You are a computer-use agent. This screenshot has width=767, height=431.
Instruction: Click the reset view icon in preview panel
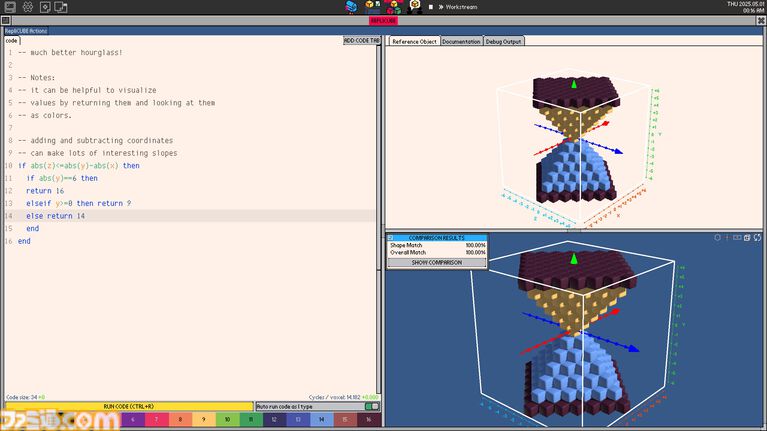pos(758,237)
